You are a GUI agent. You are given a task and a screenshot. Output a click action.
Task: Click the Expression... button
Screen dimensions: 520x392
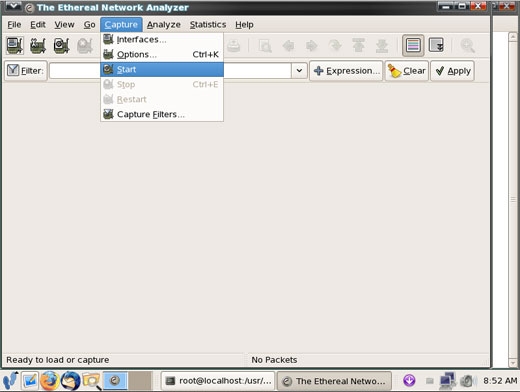point(346,71)
